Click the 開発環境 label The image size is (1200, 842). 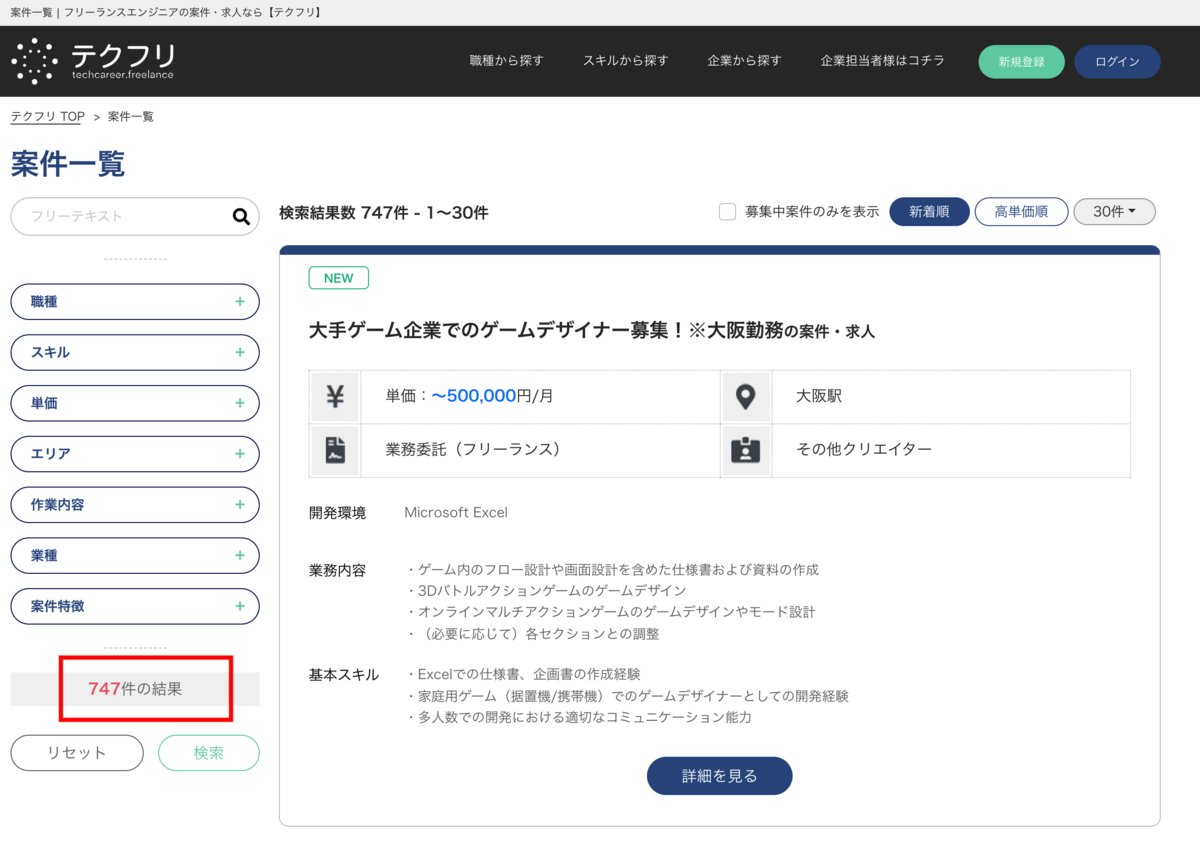(x=337, y=513)
